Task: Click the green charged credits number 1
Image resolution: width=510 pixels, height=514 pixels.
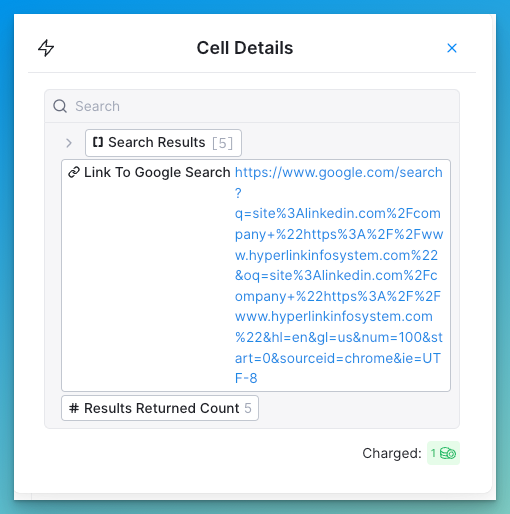Action: point(433,453)
